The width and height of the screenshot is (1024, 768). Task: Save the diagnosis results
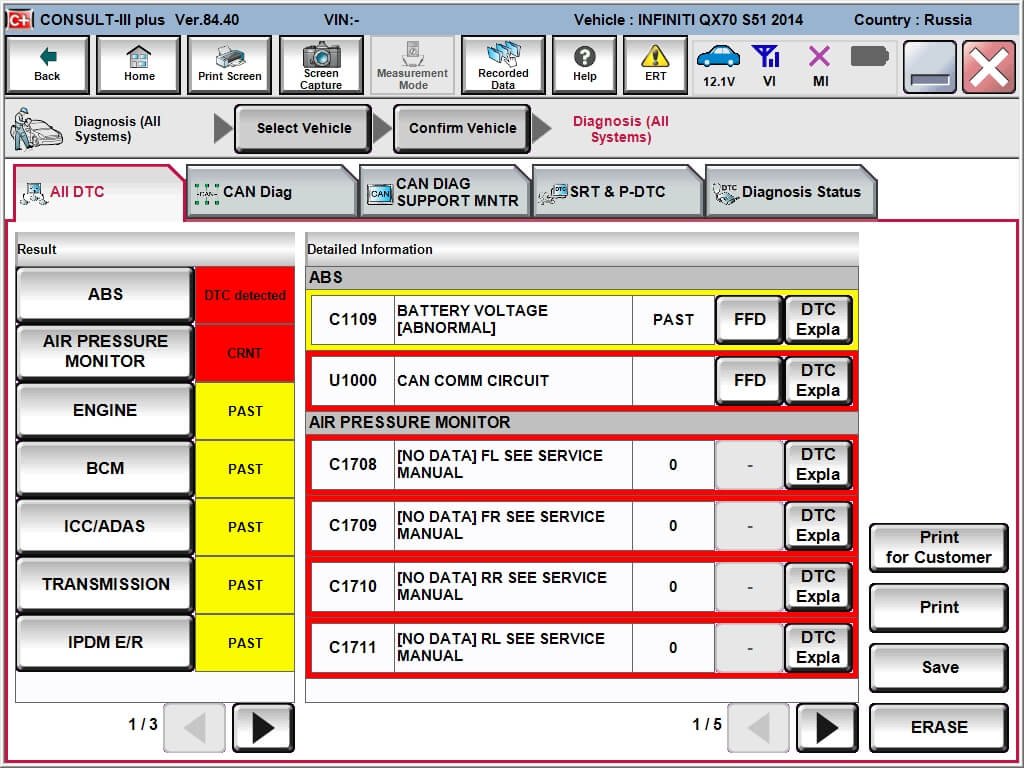point(939,667)
